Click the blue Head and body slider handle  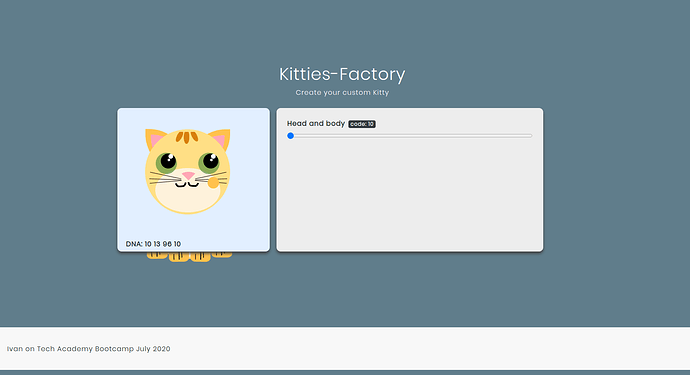290,136
